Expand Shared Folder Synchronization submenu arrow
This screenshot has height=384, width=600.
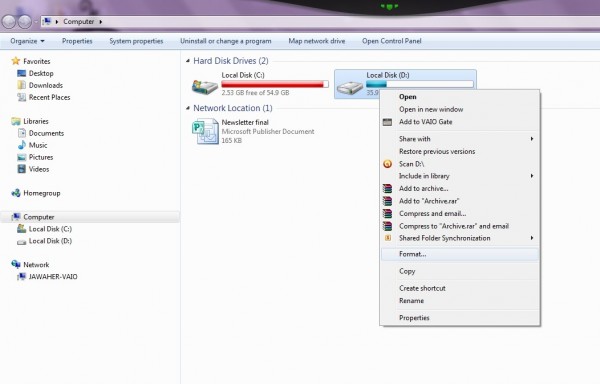click(x=532, y=238)
